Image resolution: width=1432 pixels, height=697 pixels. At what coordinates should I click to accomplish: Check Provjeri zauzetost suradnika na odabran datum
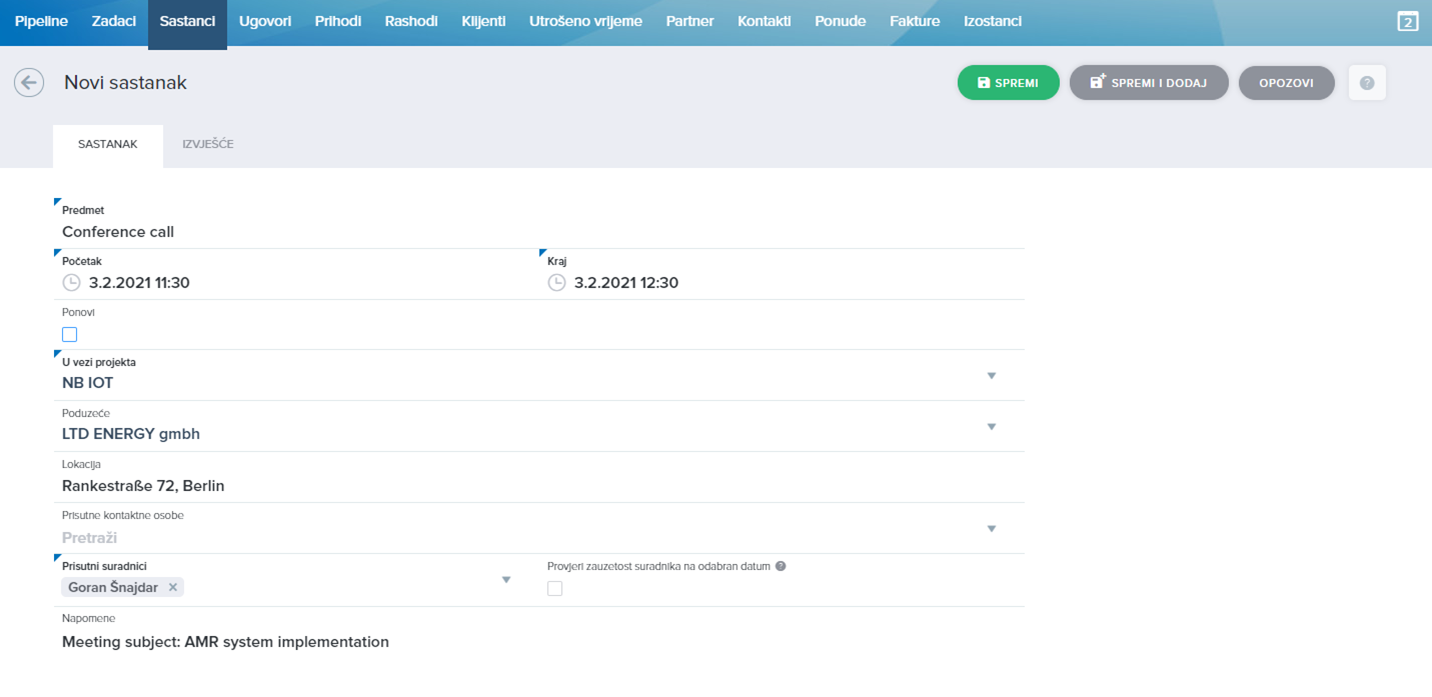click(x=555, y=588)
